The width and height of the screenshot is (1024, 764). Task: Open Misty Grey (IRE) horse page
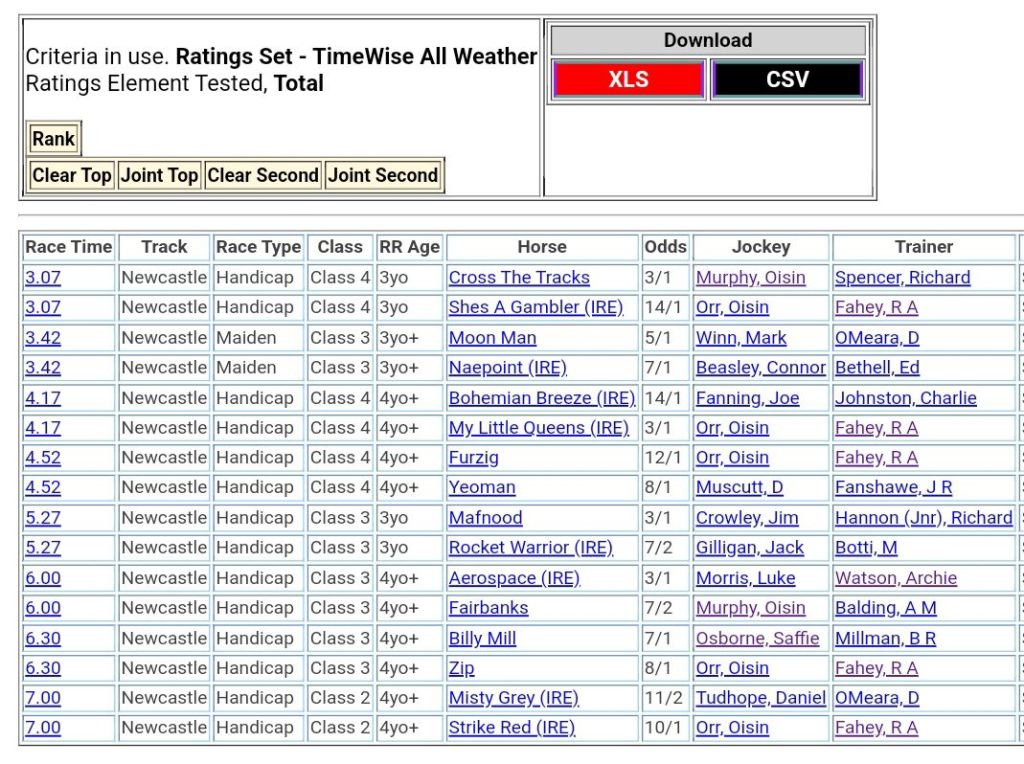click(513, 698)
